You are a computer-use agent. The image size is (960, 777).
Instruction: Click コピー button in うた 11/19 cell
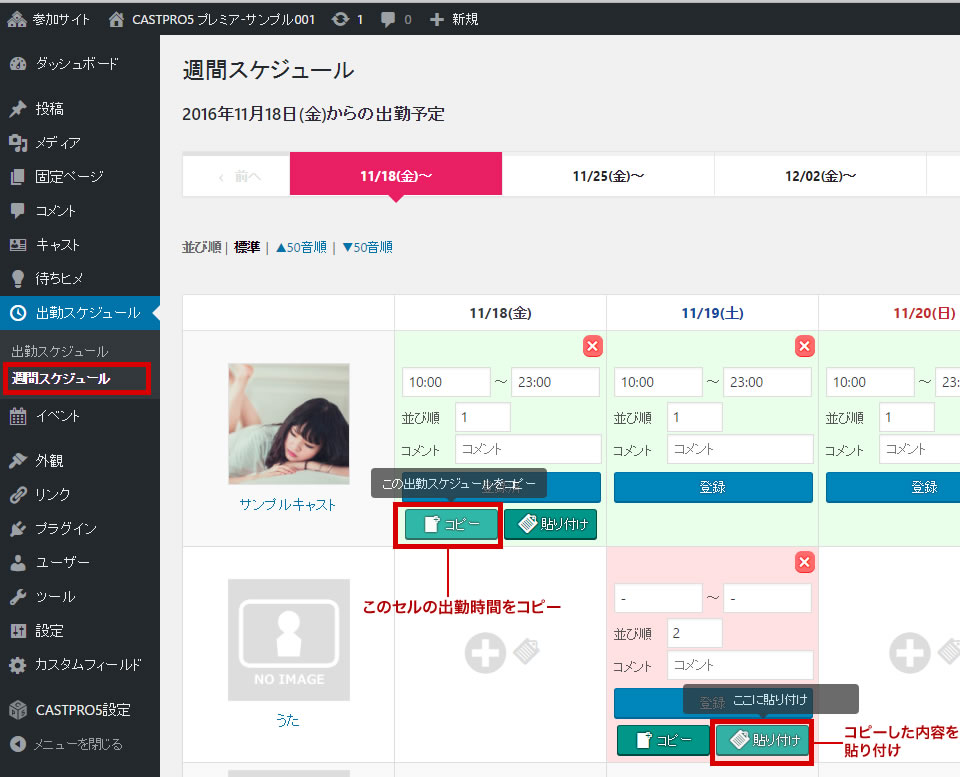tap(663, 740)
